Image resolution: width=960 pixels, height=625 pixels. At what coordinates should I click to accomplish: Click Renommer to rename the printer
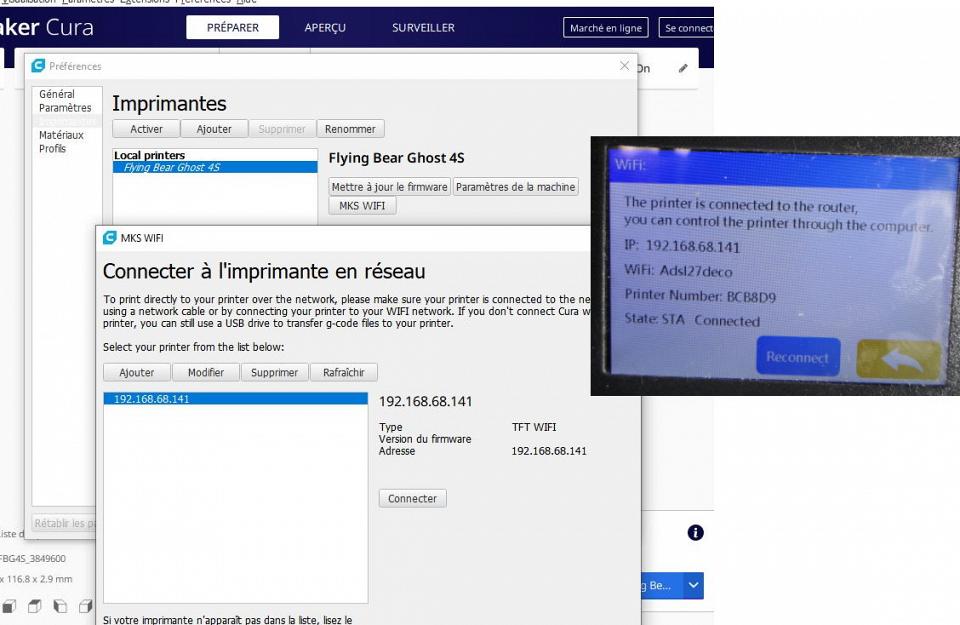pos(350,129)
